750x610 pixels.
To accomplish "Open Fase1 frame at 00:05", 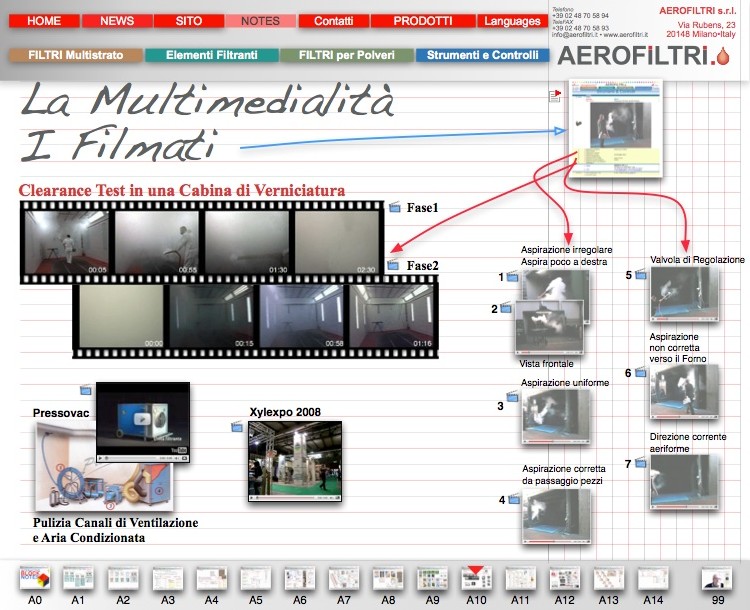I will 66,243.
